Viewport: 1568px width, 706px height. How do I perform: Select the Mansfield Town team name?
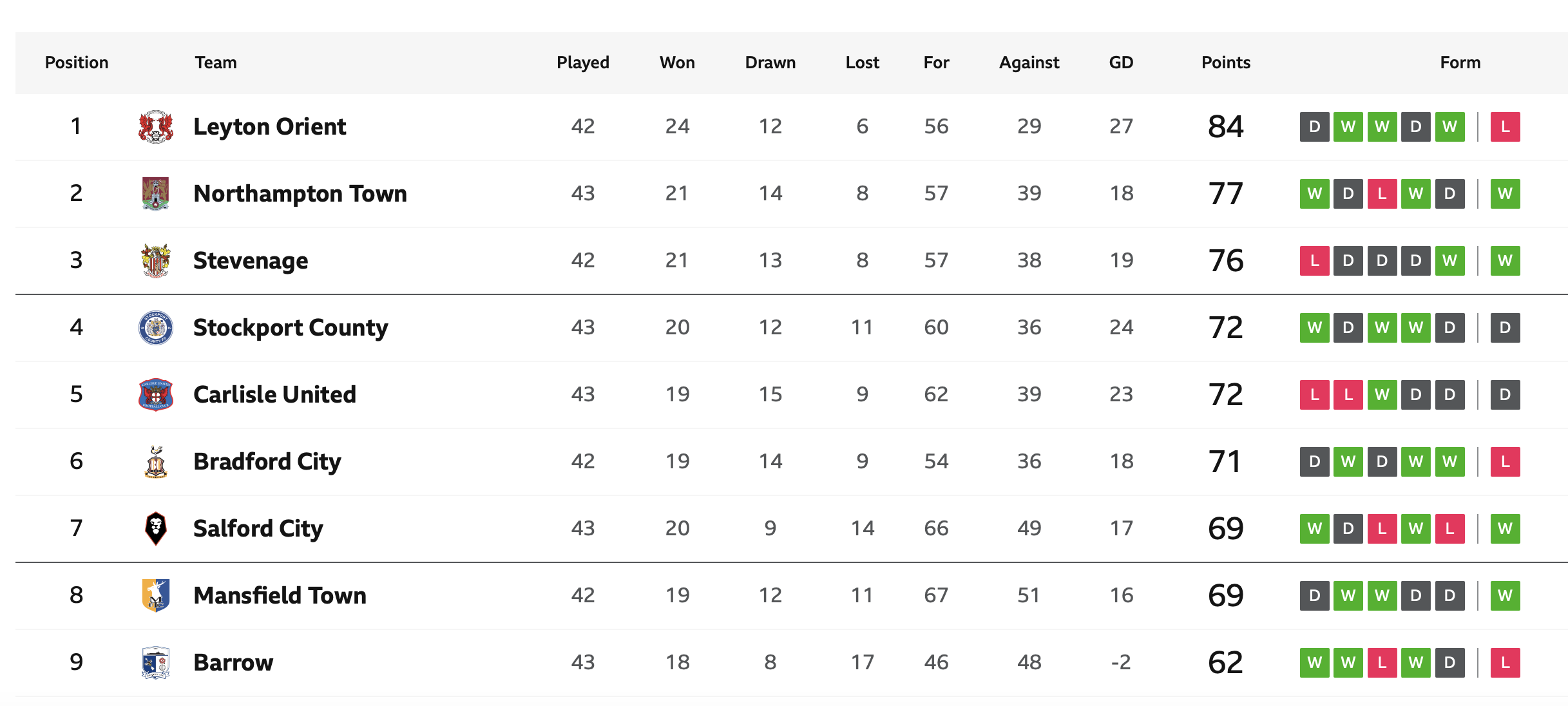[x=280, y=595]
